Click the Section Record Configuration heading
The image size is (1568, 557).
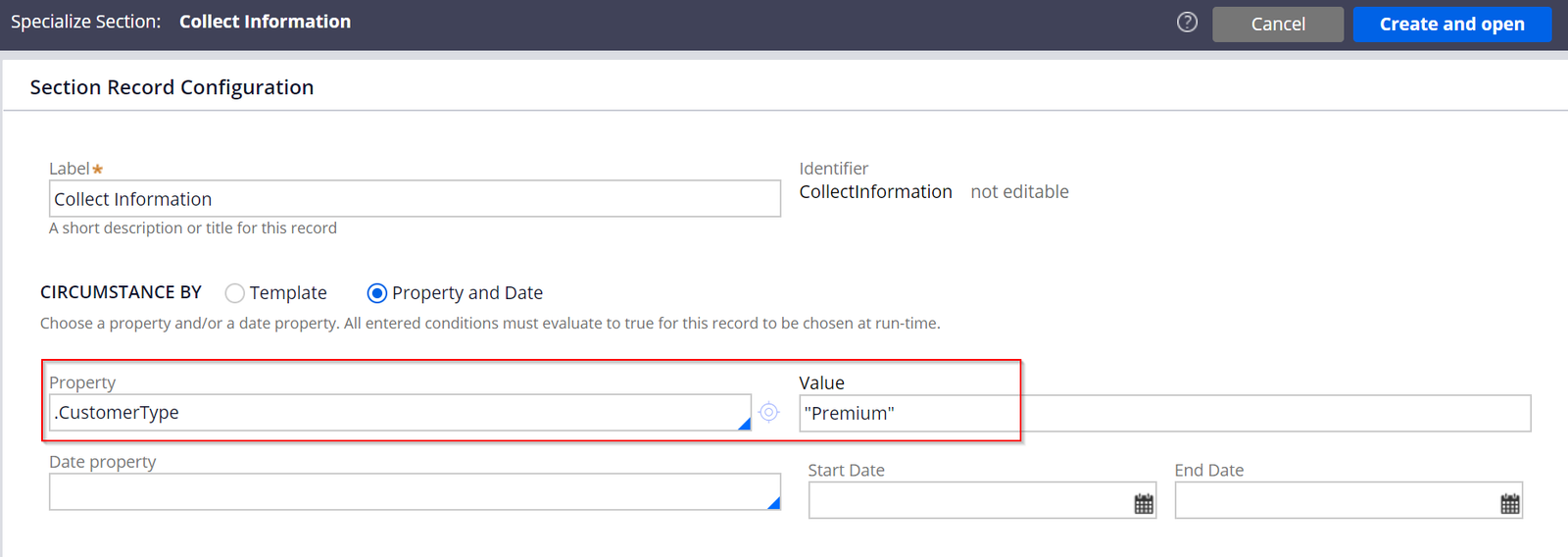(171, 87)
